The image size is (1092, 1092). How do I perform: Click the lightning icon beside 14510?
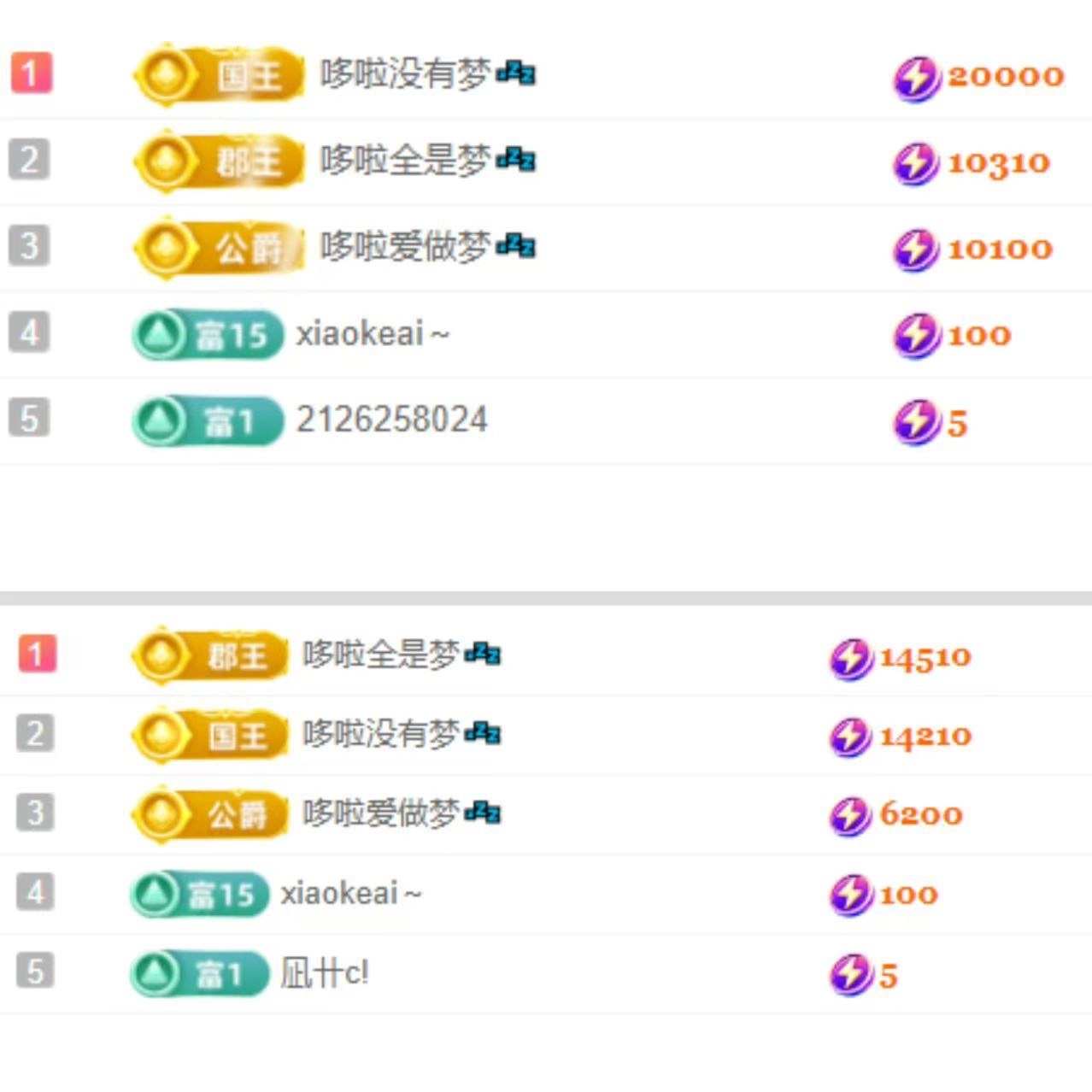851,659
